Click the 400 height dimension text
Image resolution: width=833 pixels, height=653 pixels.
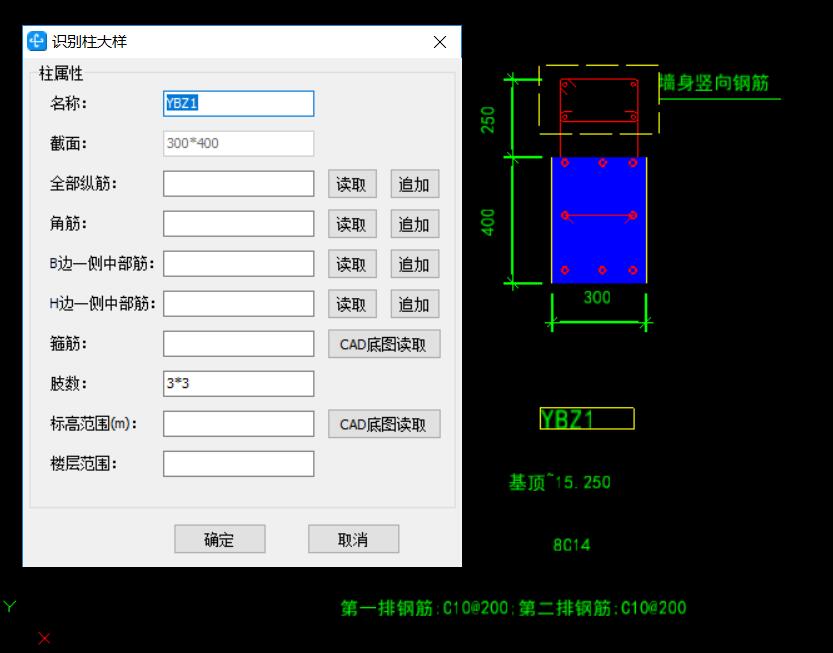pos(488,222)
